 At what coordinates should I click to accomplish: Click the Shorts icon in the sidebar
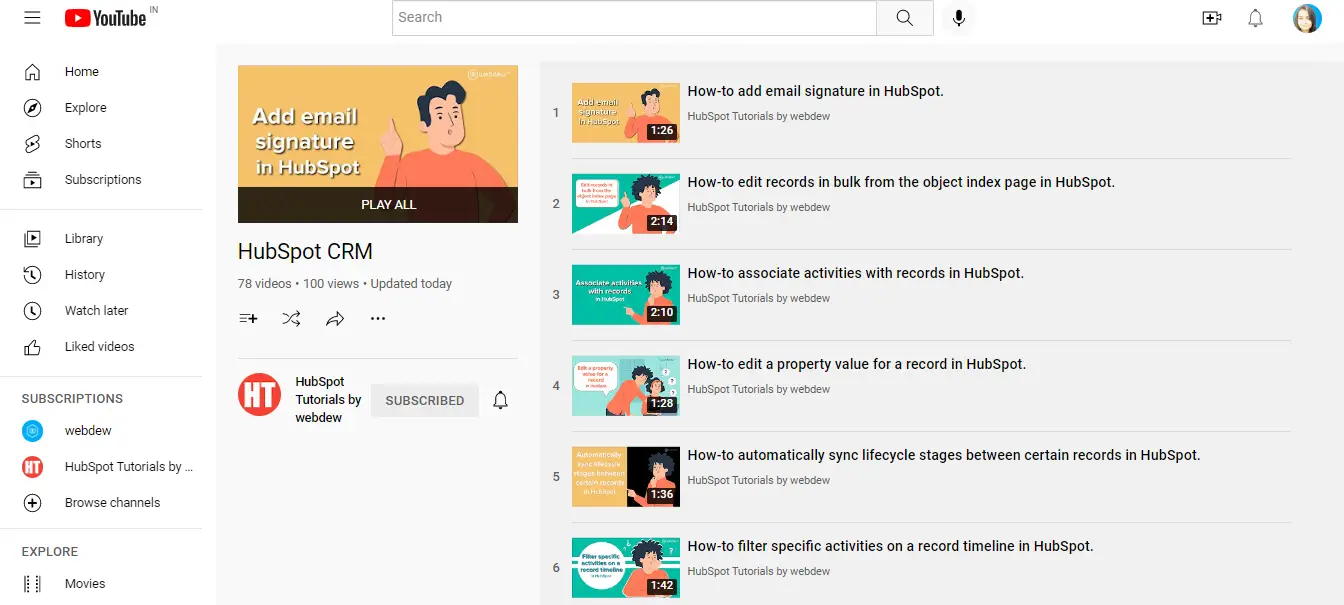pyautogui.click(x=33, y=143)
